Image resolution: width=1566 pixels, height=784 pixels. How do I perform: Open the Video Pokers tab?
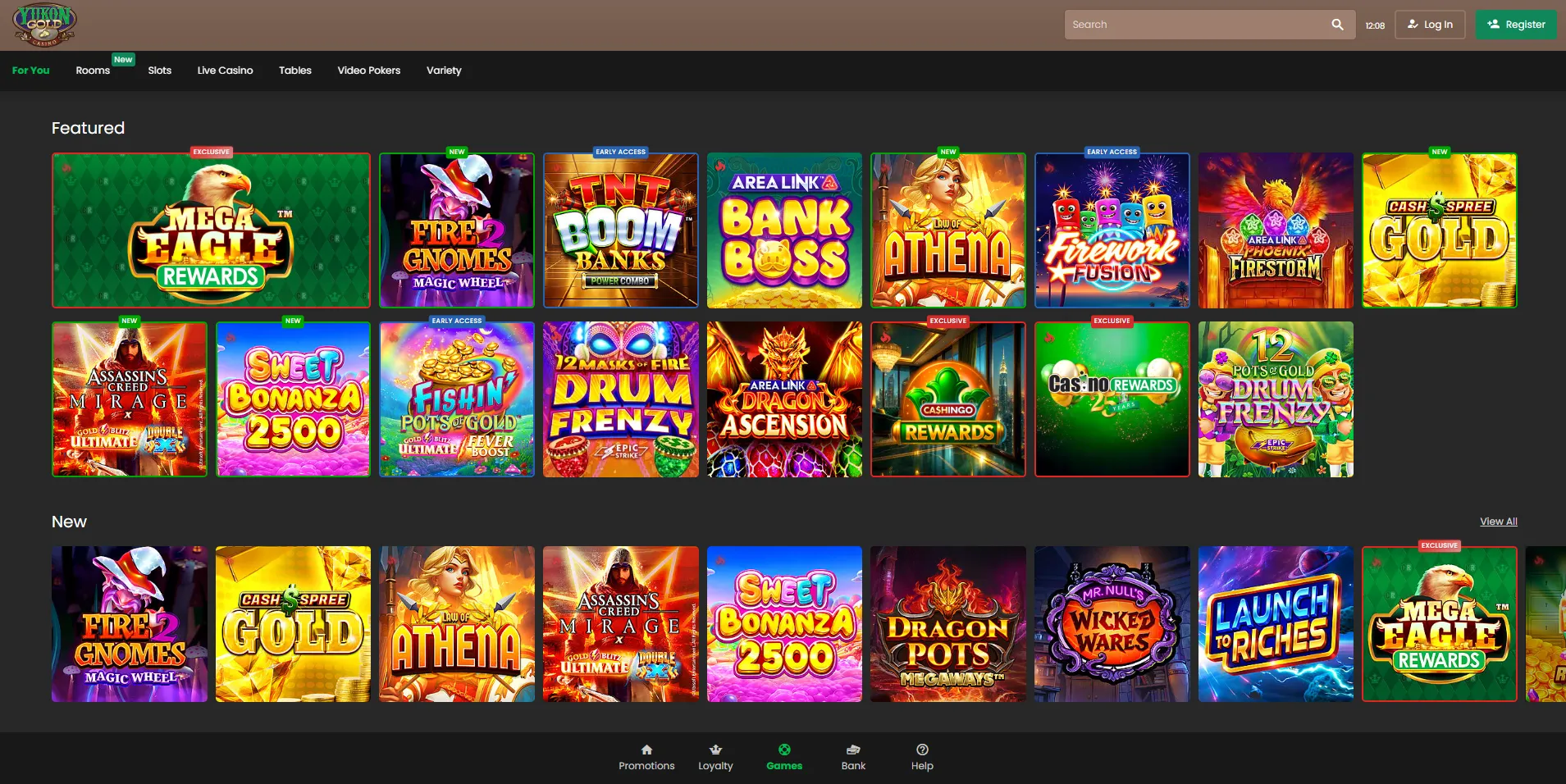pyautogui.click(x=369, y=71)
